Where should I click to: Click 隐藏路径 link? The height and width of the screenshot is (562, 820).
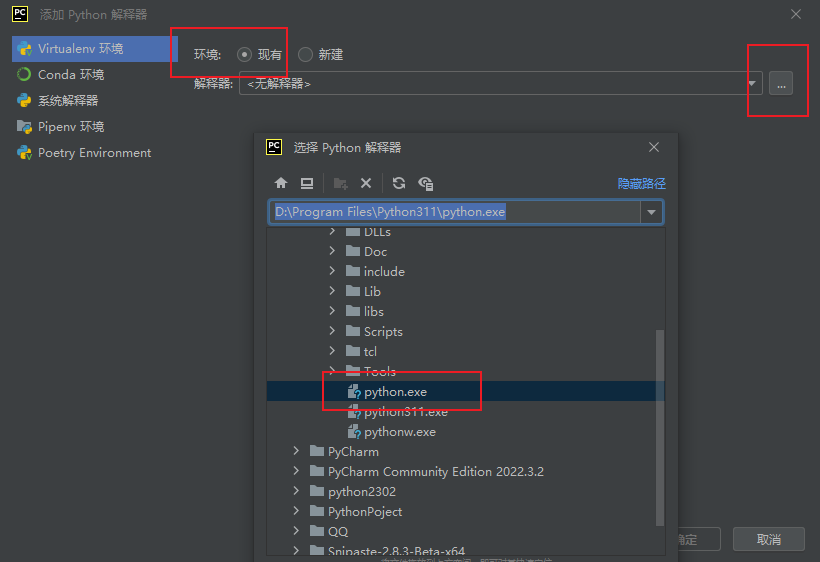(x=642, y=183)
